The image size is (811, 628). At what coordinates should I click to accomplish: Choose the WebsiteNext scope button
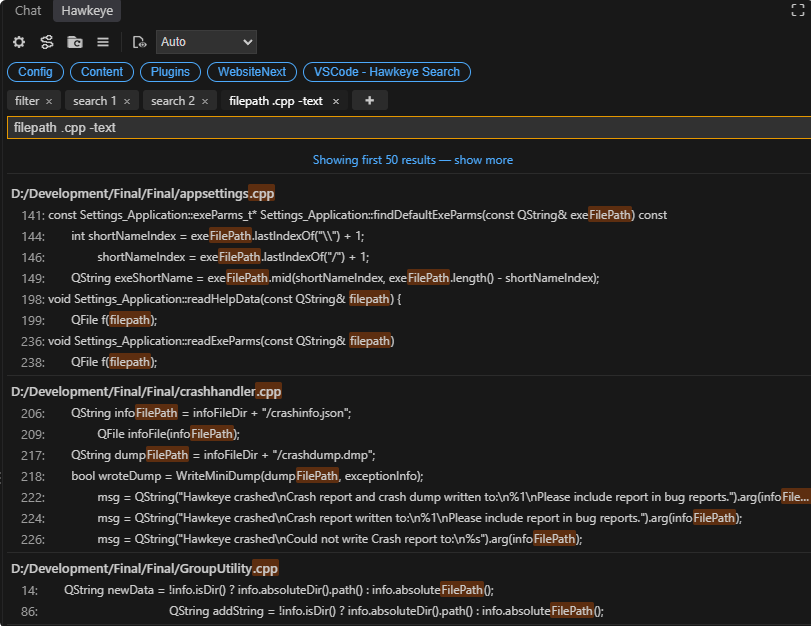[x=252, y=72]
